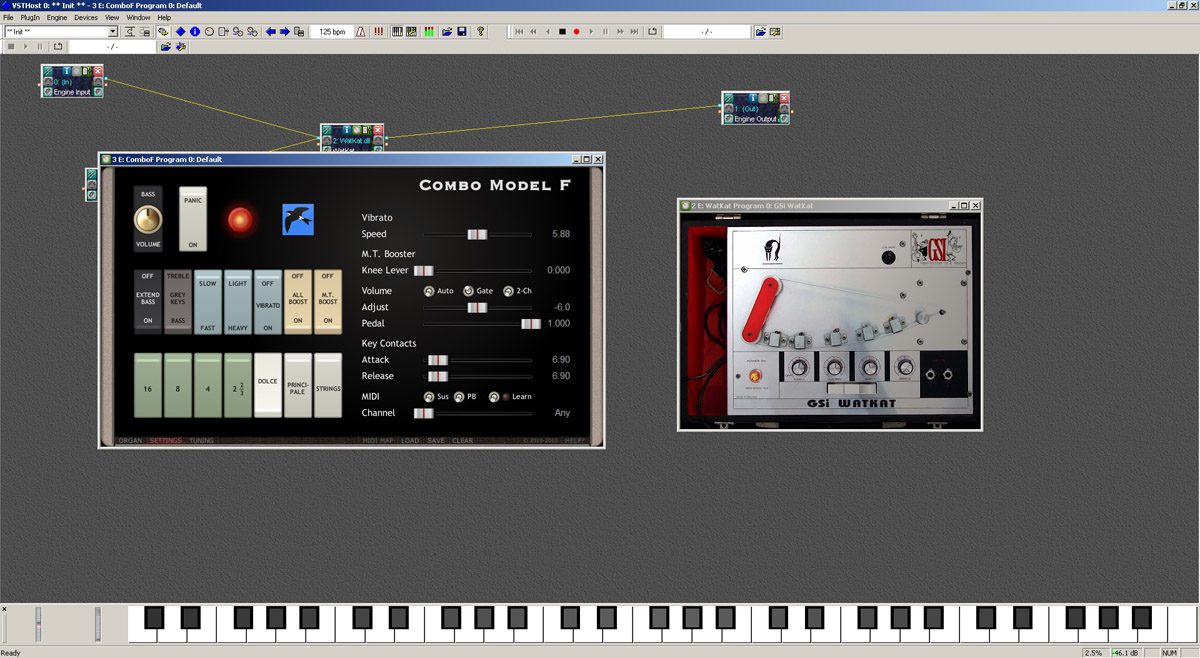Toggle the All Boost switch

click(298, 302)
